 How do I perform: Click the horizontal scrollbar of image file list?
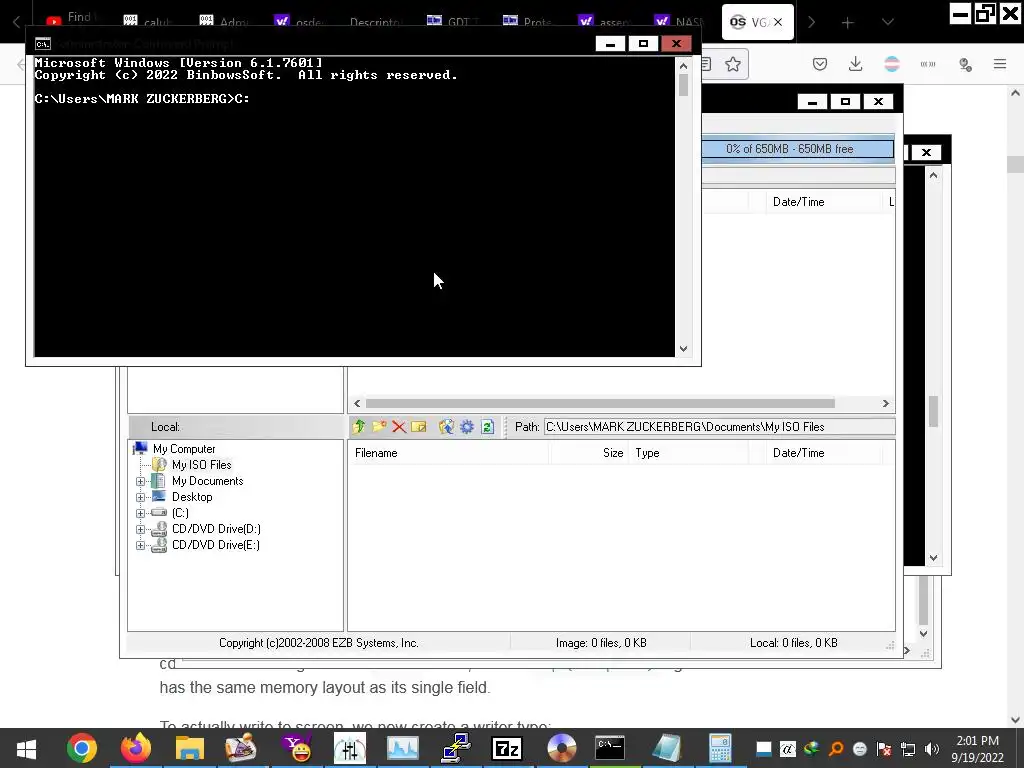coord(600,403)
